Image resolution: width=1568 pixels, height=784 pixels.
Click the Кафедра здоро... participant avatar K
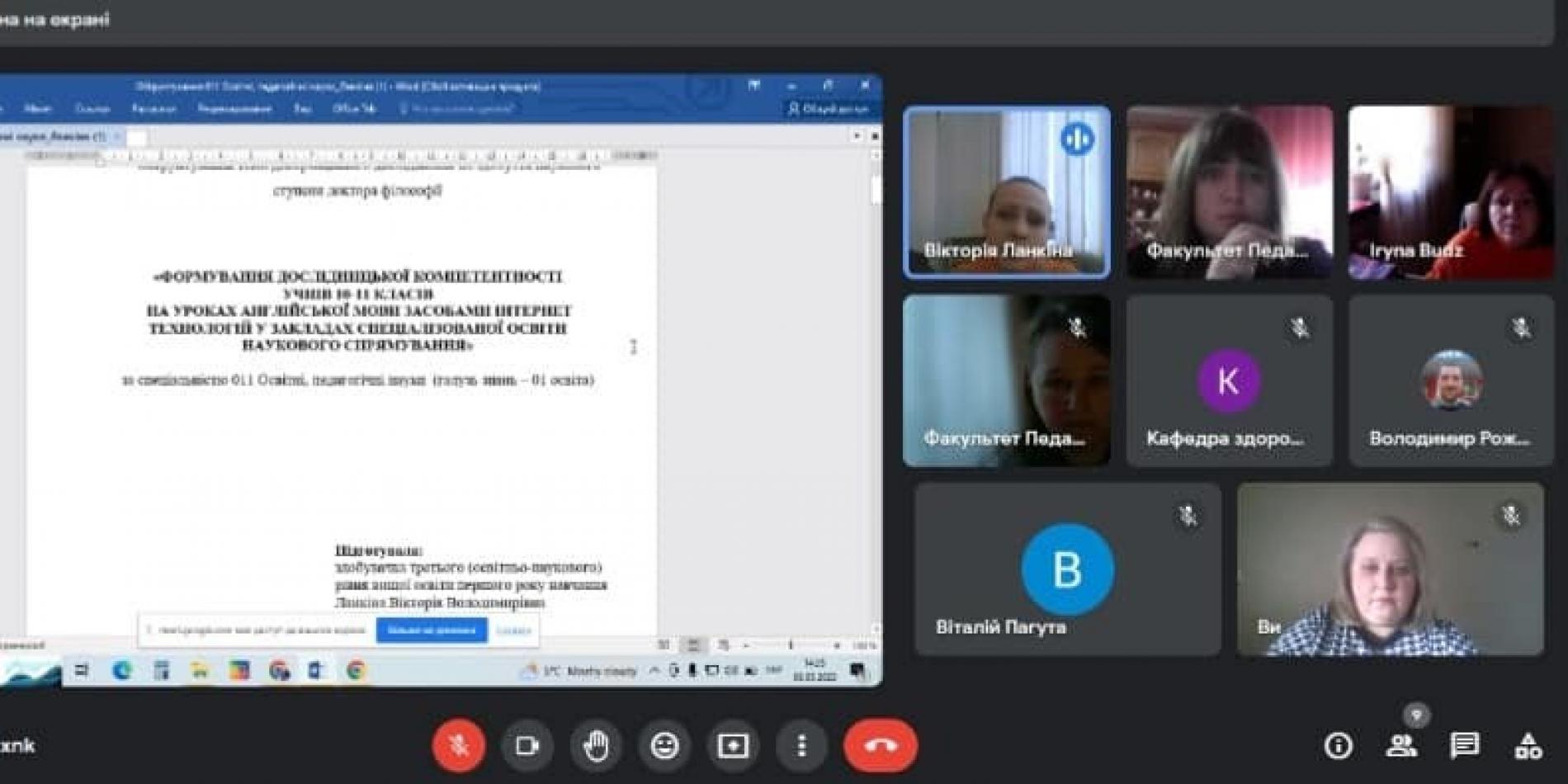click(x=1228, y=380)
